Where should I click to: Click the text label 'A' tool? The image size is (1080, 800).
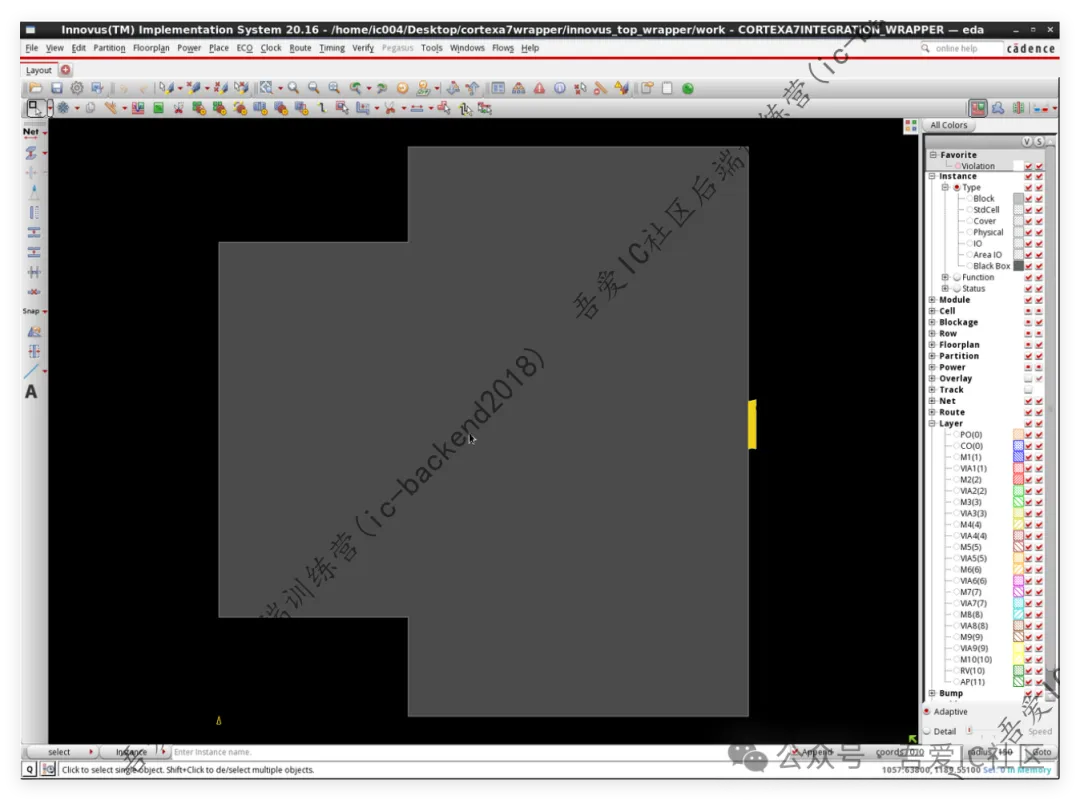click(x=31, y=392)
